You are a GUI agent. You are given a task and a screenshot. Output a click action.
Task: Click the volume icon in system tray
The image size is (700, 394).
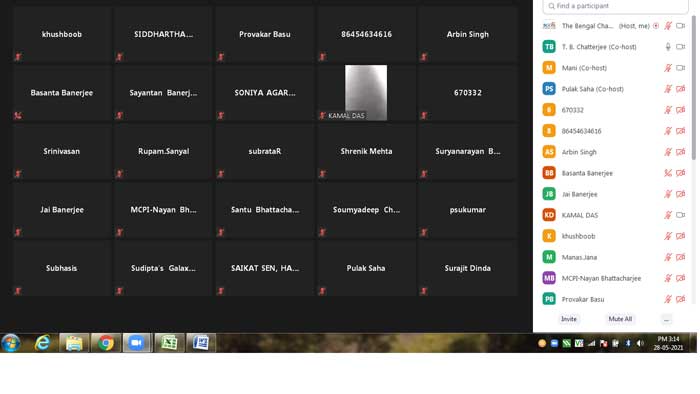pos(640,343)
